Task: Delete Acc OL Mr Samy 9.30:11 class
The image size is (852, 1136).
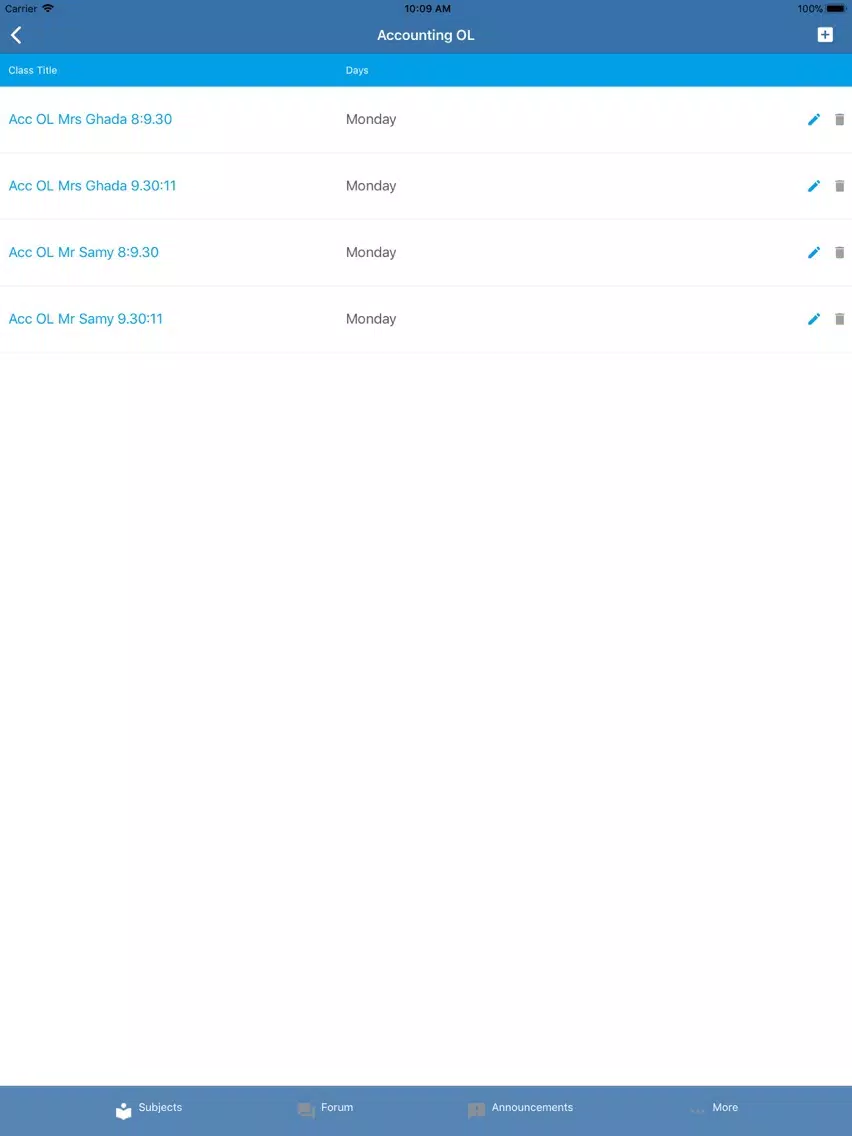Action: [839, 320]
